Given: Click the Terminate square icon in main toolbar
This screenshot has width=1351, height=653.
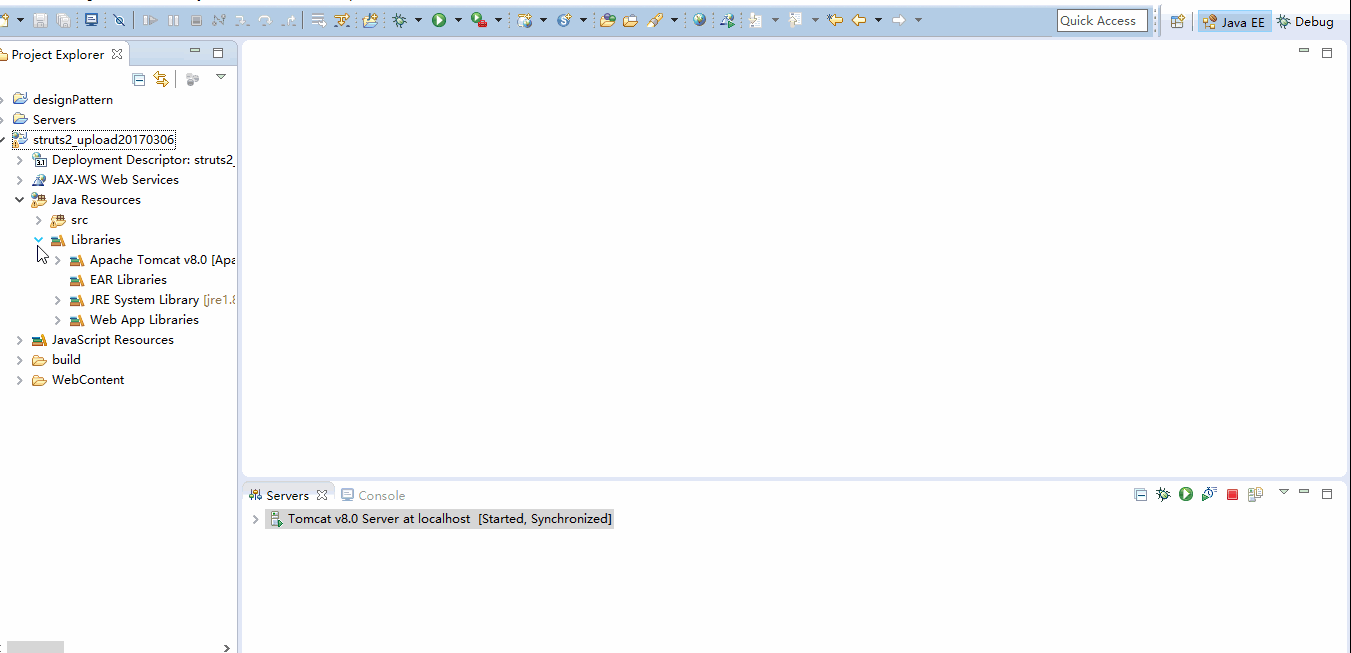Looking at the screenshot, I should click(x=196, y=20).
